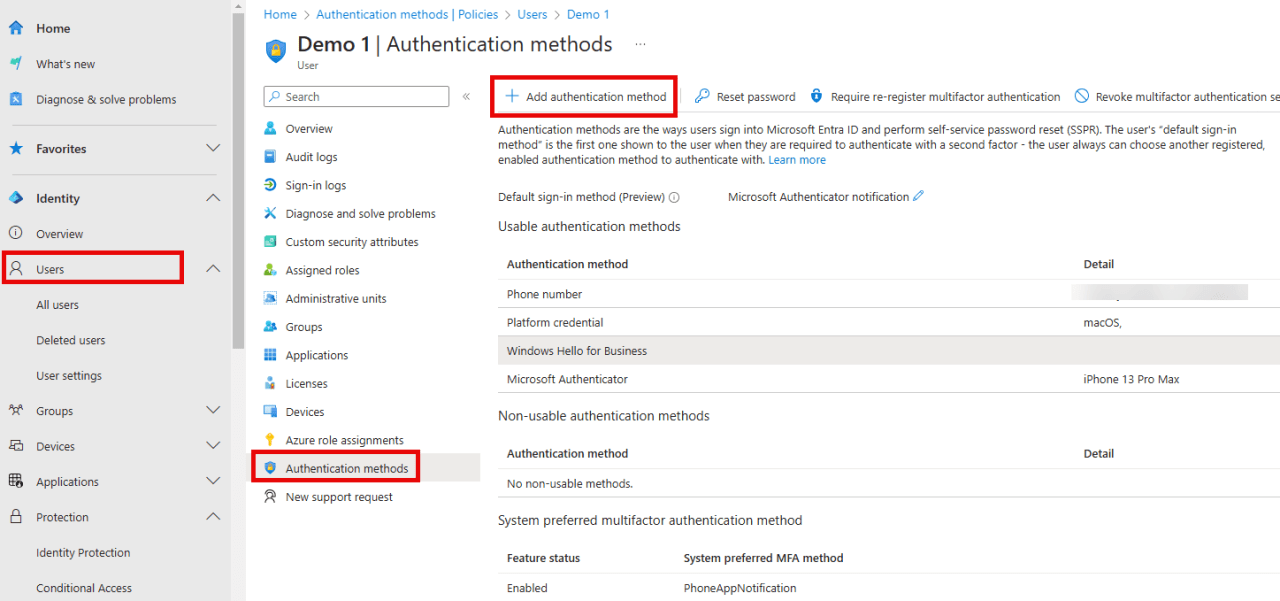The height and width of the screenshot is (601, 1280).
Task: Click the Azure role assignments key icon
Action: 269,440
